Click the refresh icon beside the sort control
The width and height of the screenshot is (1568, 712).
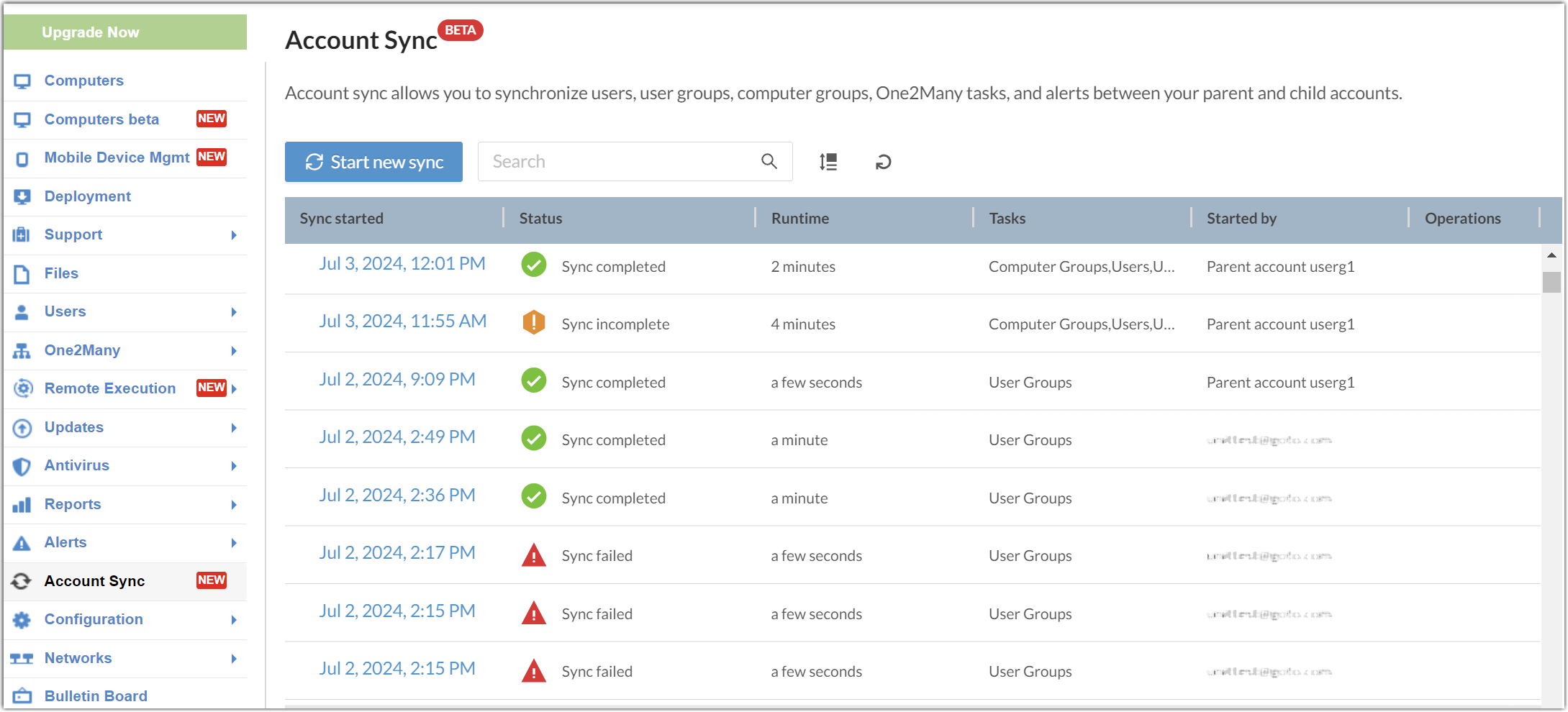tap(883, 162)
